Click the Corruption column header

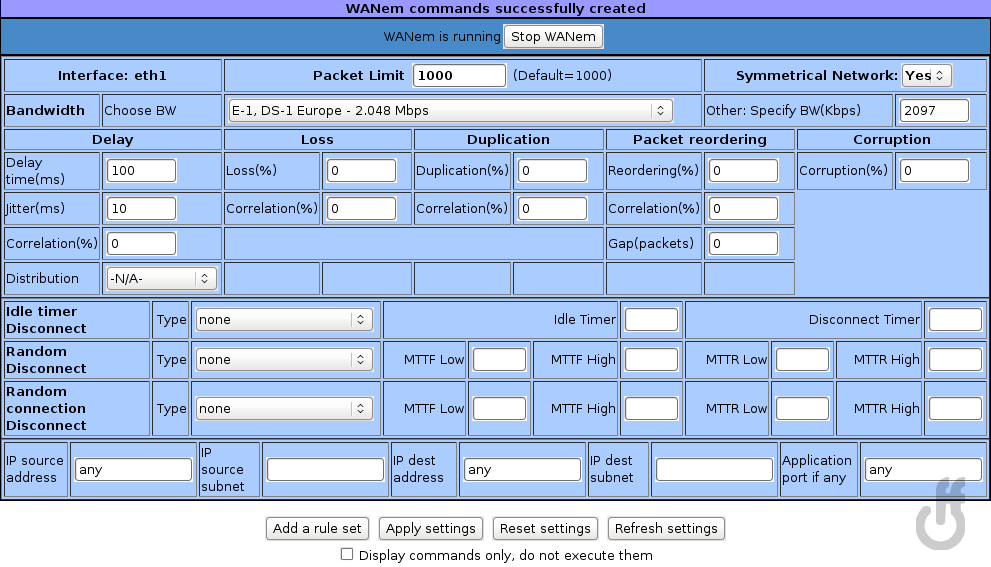pyautogui.click(x=892, y=140)
